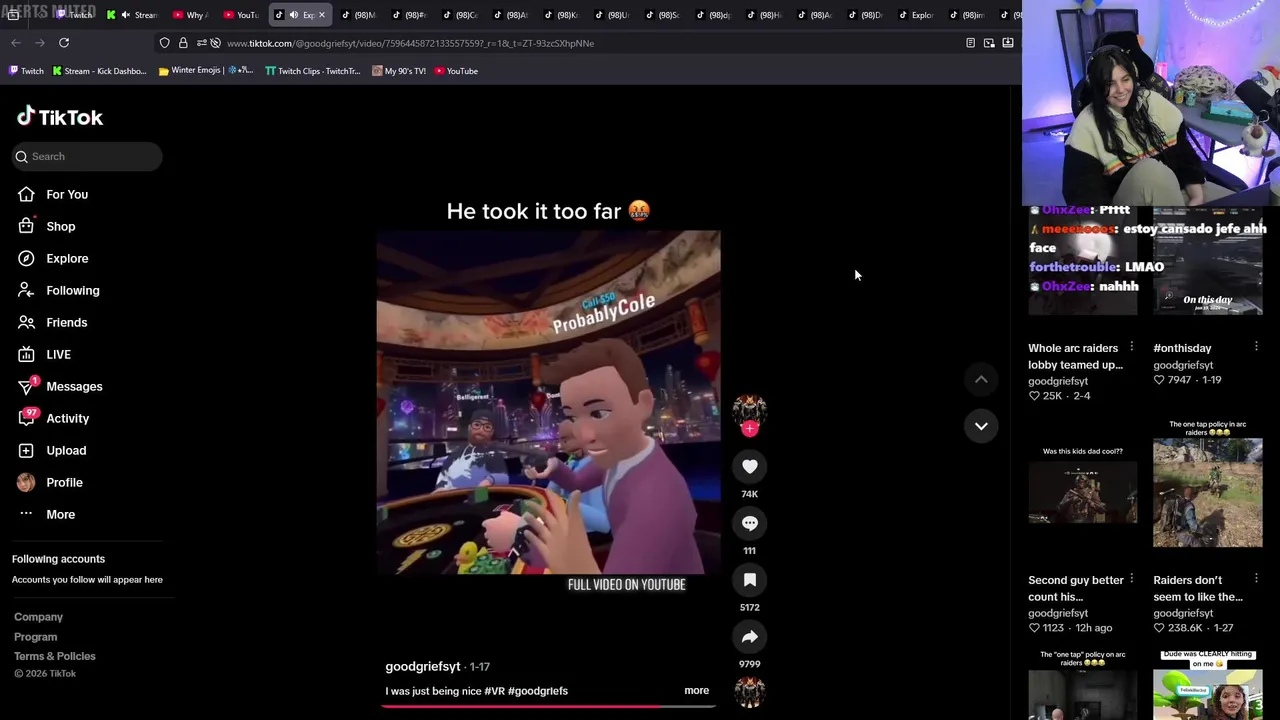Open the tracking protection shield icon
The width and height of the screenshot is (1280, 720).
click(164, 43)
